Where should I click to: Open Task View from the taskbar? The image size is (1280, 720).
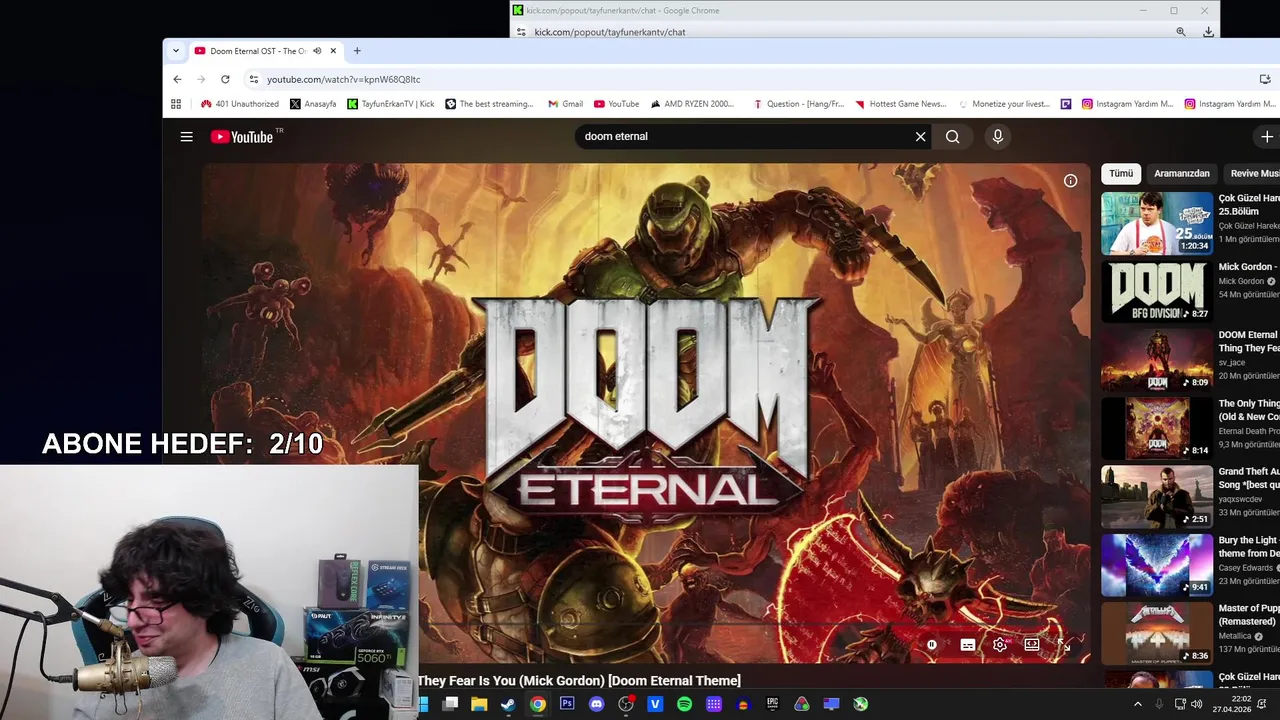(450, 704)
